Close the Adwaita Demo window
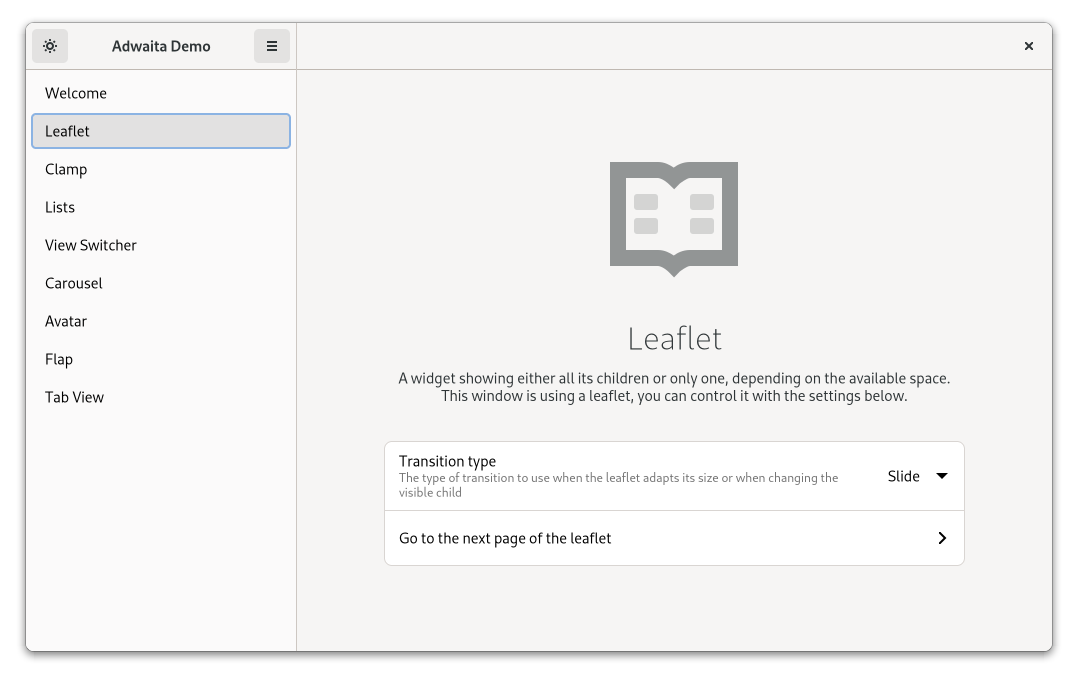Image resolution: width=1078 pixels, height=680 pixels. point(1028,46)
